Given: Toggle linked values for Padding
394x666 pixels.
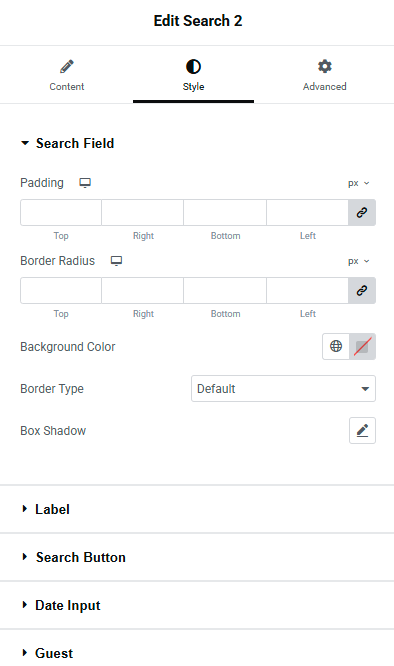Looking at the screenshot, I should pyautogui.click(x=362, y=212).
